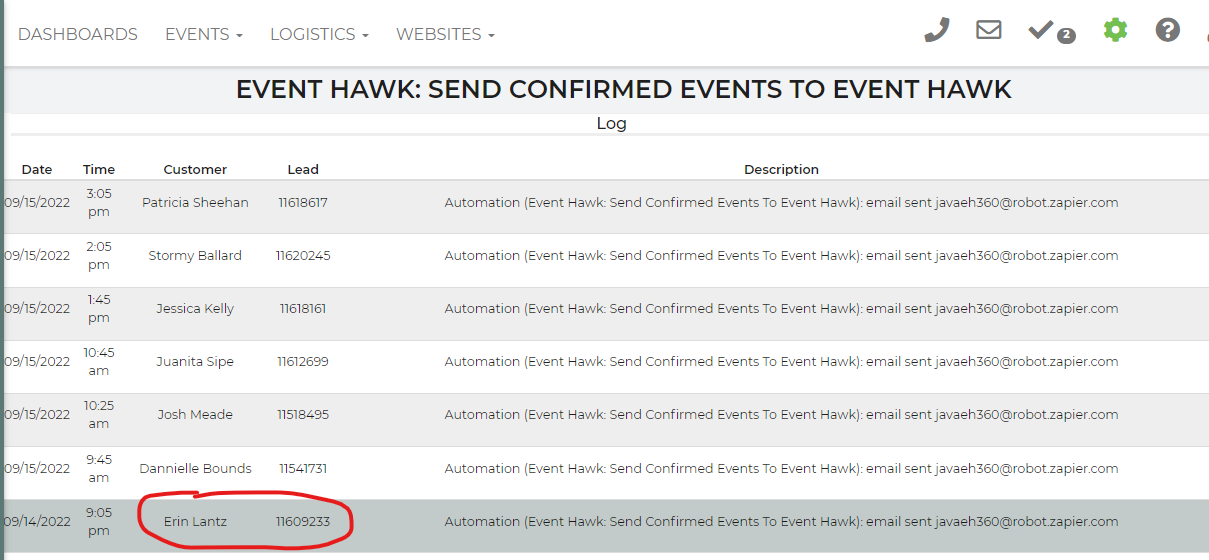Sort by the Customer column header
The width and height of the screenshot is (1209, 560).
195,169
